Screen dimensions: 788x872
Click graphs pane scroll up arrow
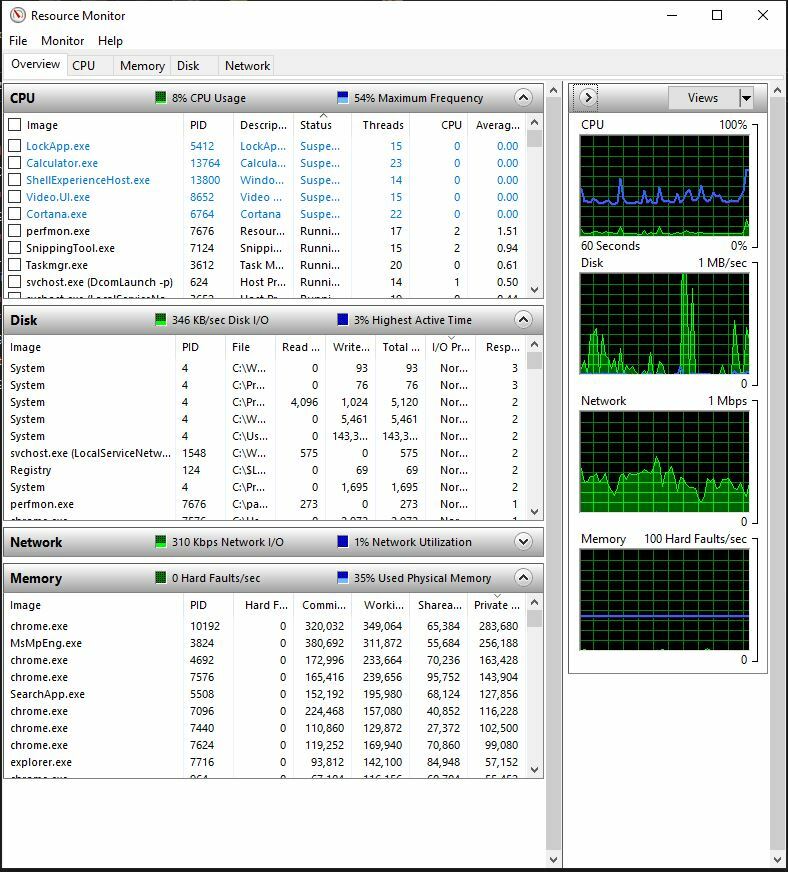[x=777, y=90]
